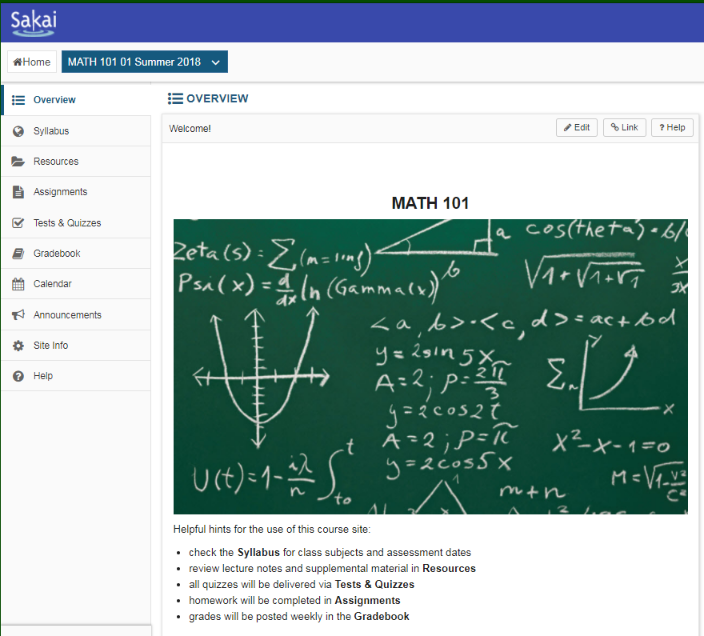Click the Edit button
Screen dimensions: 704x636
(x=577, y=127)
